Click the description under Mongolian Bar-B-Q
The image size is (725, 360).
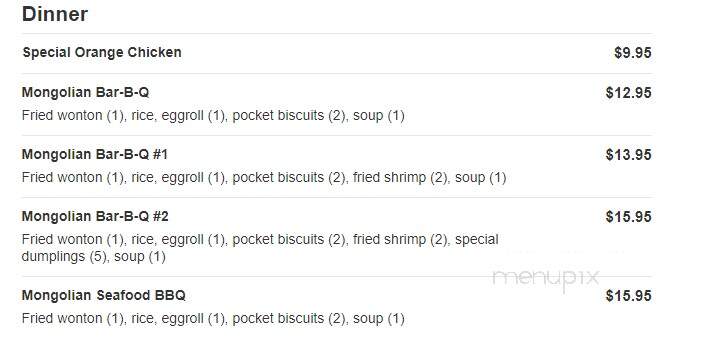tap(213, 116)
